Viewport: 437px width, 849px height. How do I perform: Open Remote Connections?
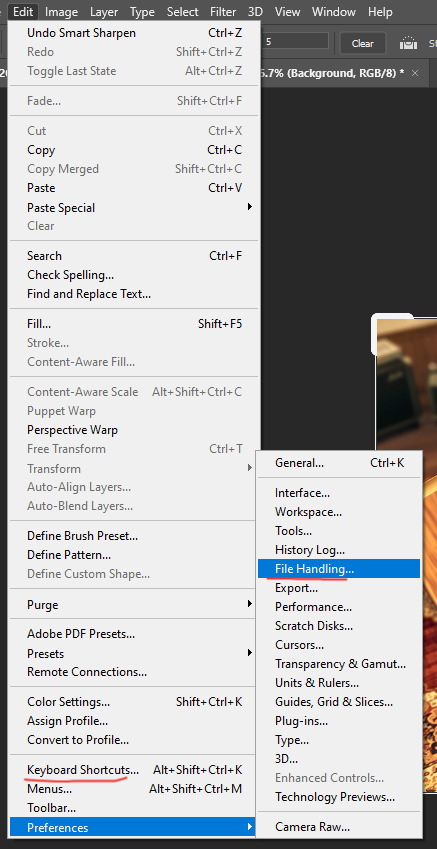(134, 672)
